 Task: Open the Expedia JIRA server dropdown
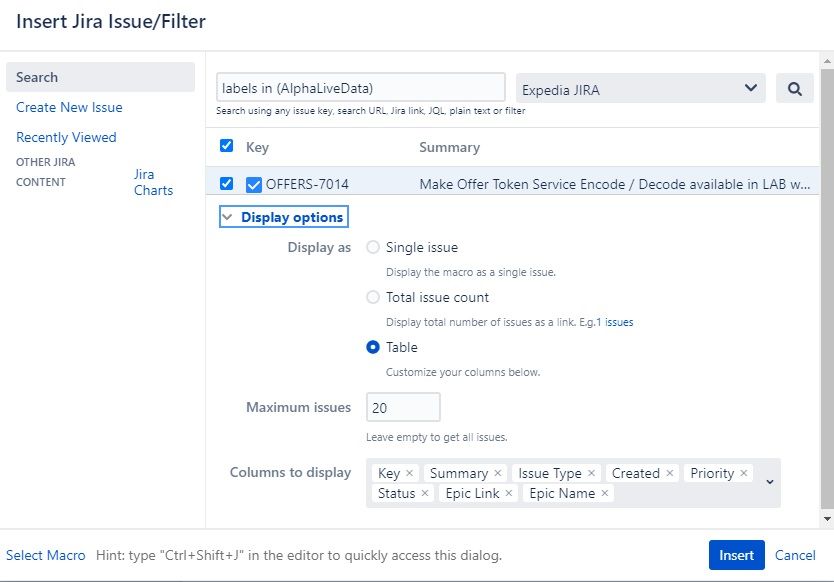641,88
